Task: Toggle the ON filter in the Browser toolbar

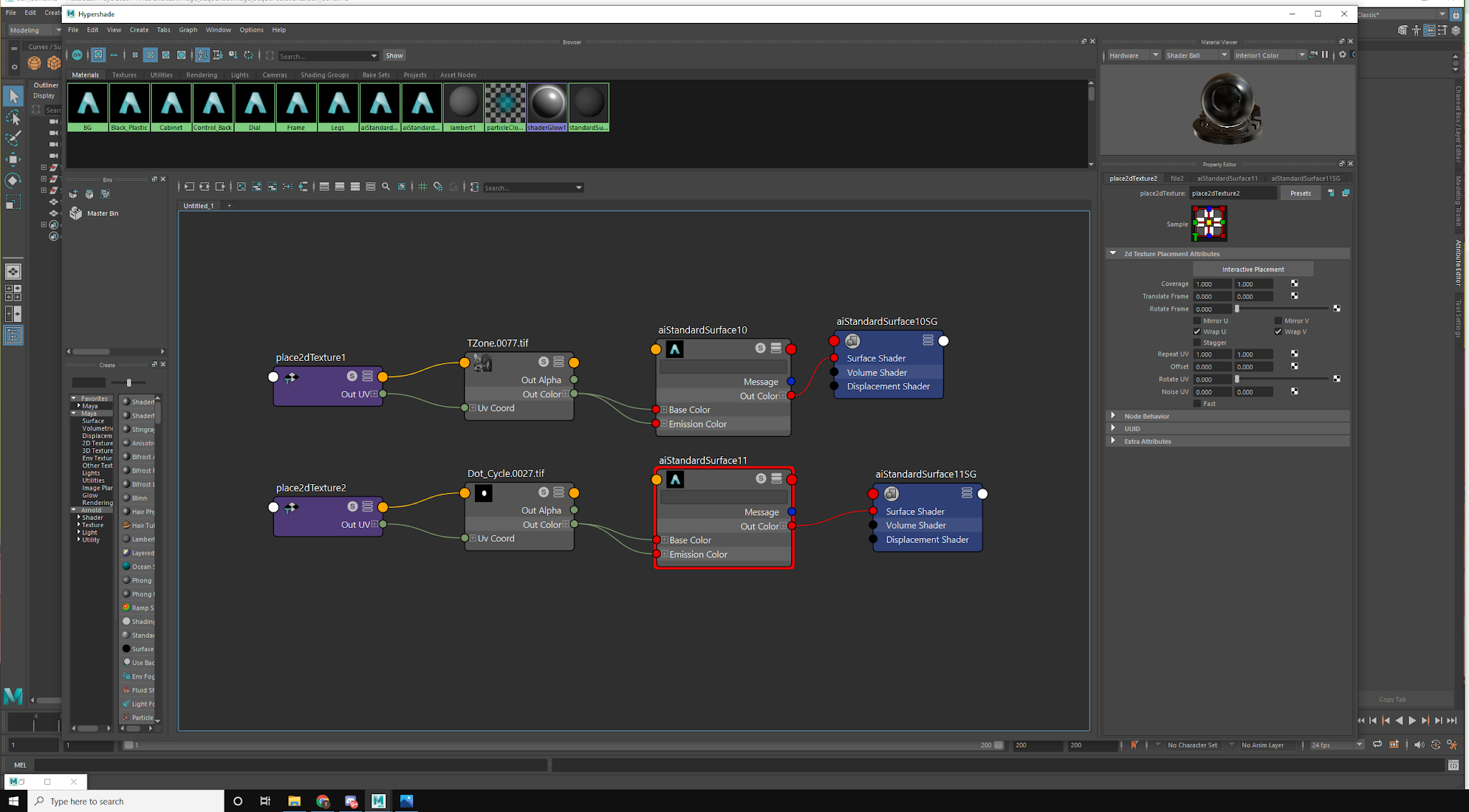Action: 77,55
